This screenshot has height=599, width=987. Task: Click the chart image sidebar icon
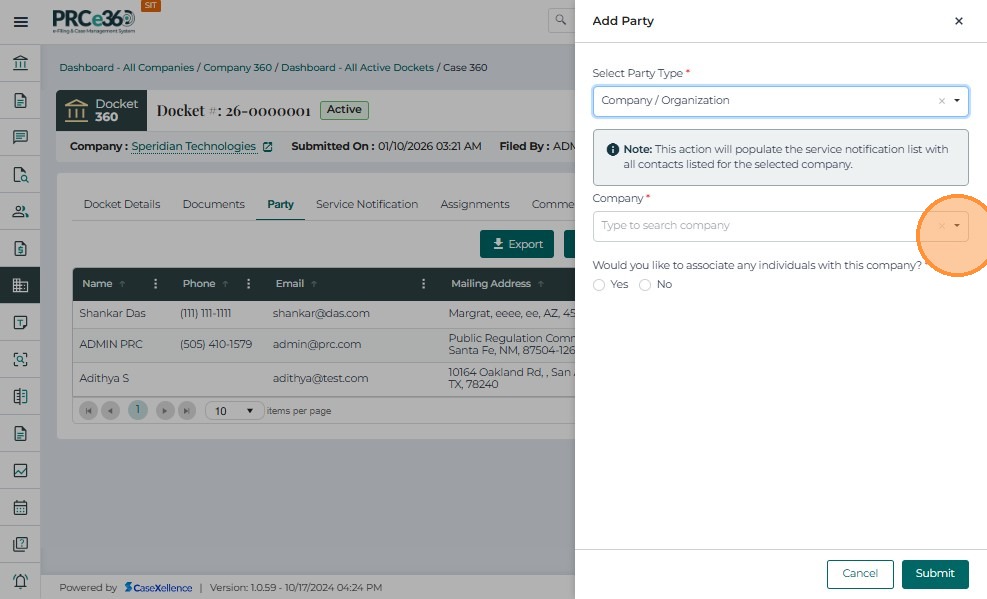(x=20, y=470)
